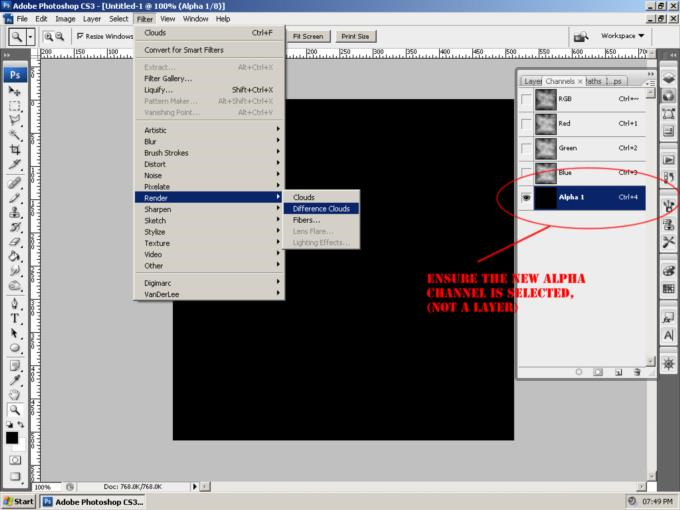This screenshot has height=510, width=680.
Task: Open Zoom tool preset picker arrow
Action: tap(30, 37)
